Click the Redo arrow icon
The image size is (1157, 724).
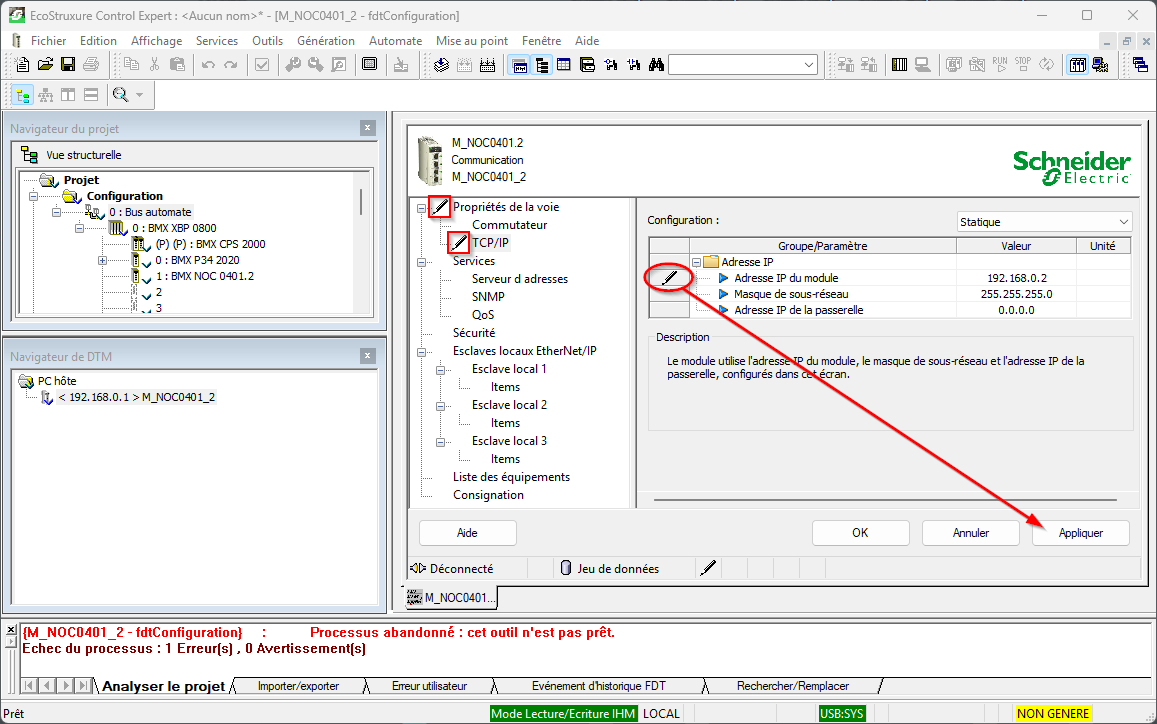click(231, 65)
